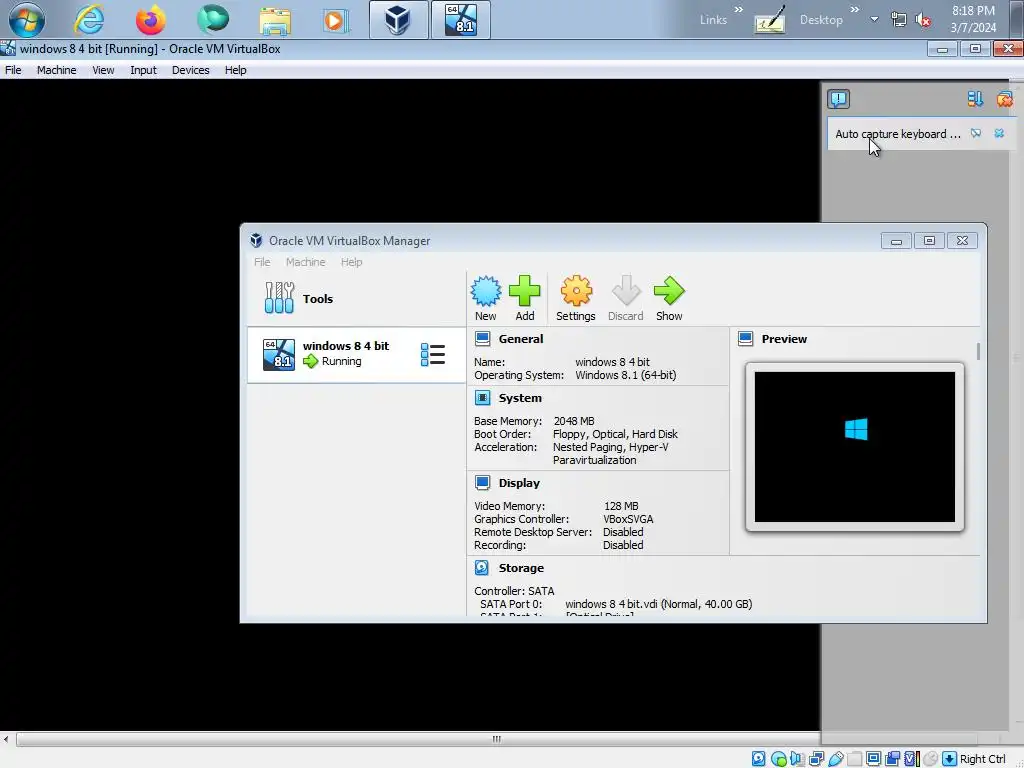
Task: Click 'Floppy, Optical, Hard Disk' boot order value
Action: tap(615, 434)
